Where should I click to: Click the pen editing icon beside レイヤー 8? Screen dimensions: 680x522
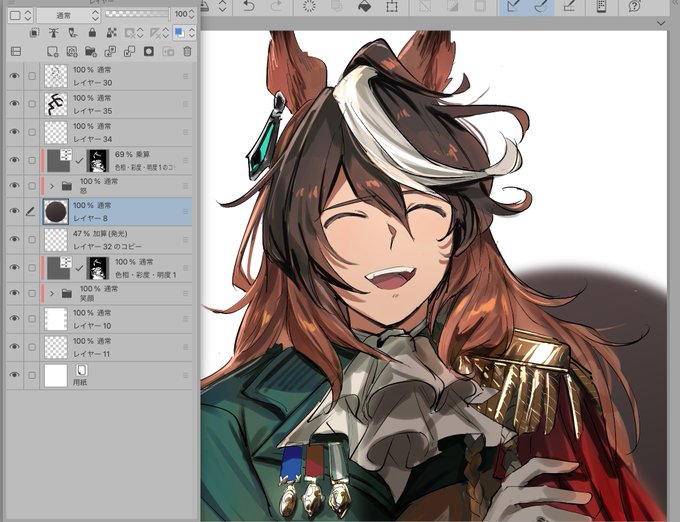pyautogui.click(x=30, y=211)
